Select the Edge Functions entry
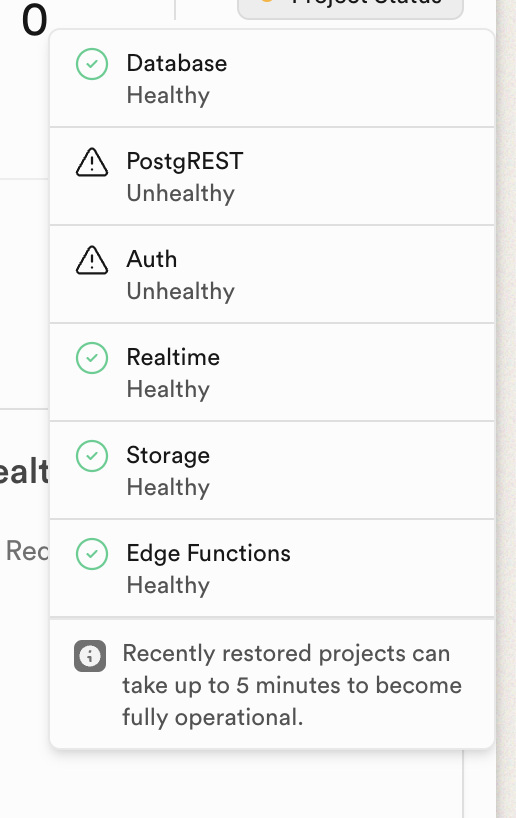516x818 pixels. [272, 568]
